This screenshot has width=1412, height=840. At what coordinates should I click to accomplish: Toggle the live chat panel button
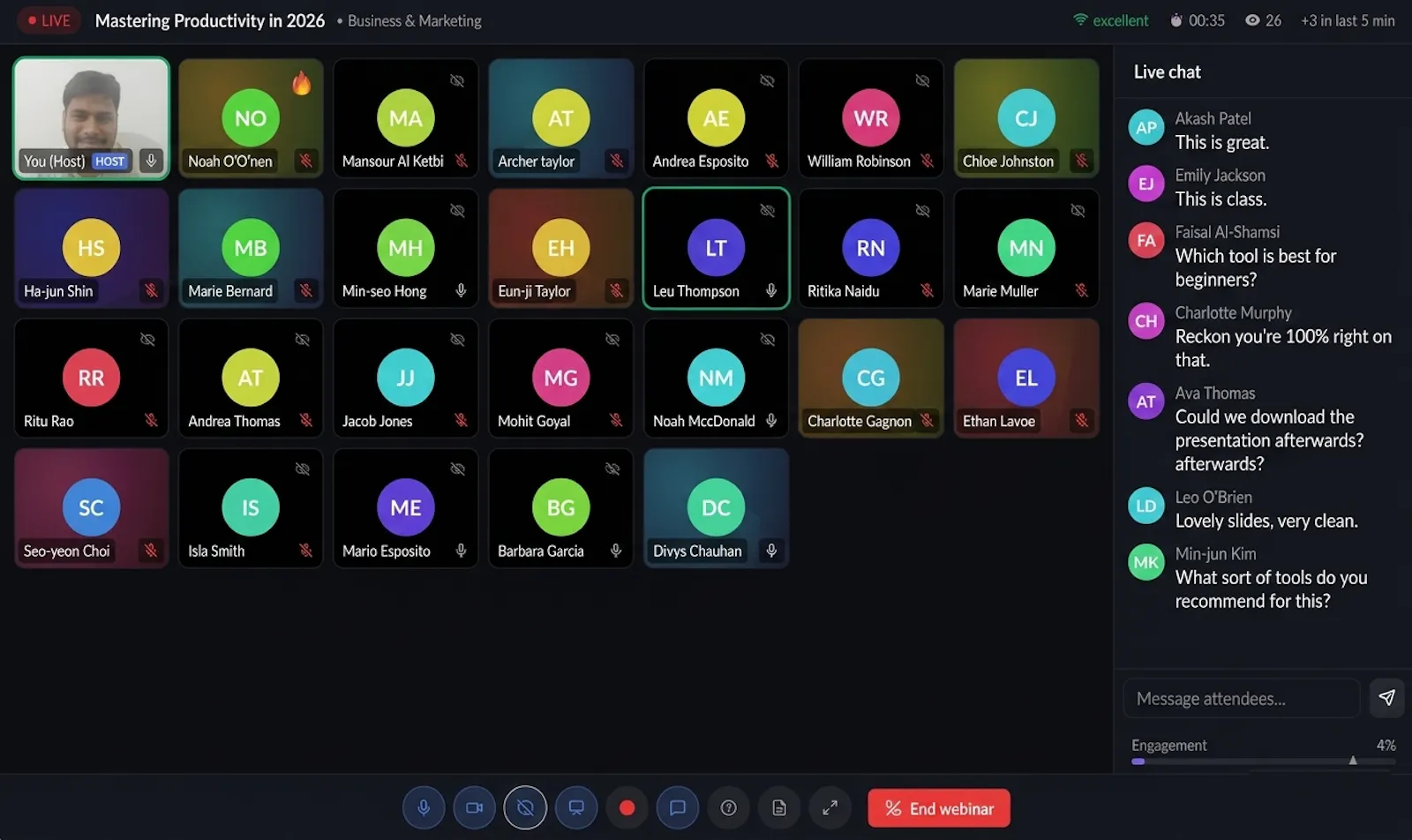tap(678, 807)
